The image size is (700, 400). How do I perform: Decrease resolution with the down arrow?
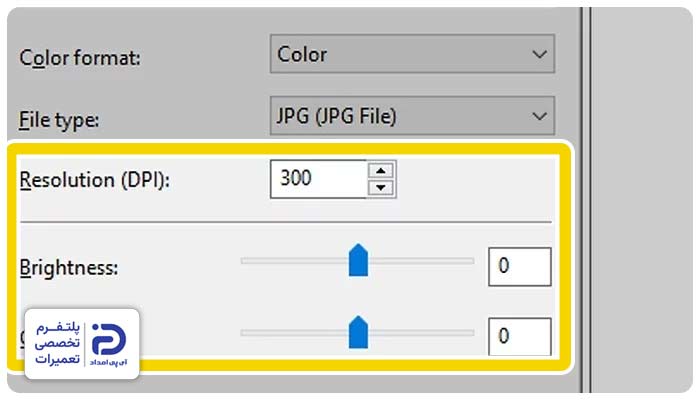point(381,188)
